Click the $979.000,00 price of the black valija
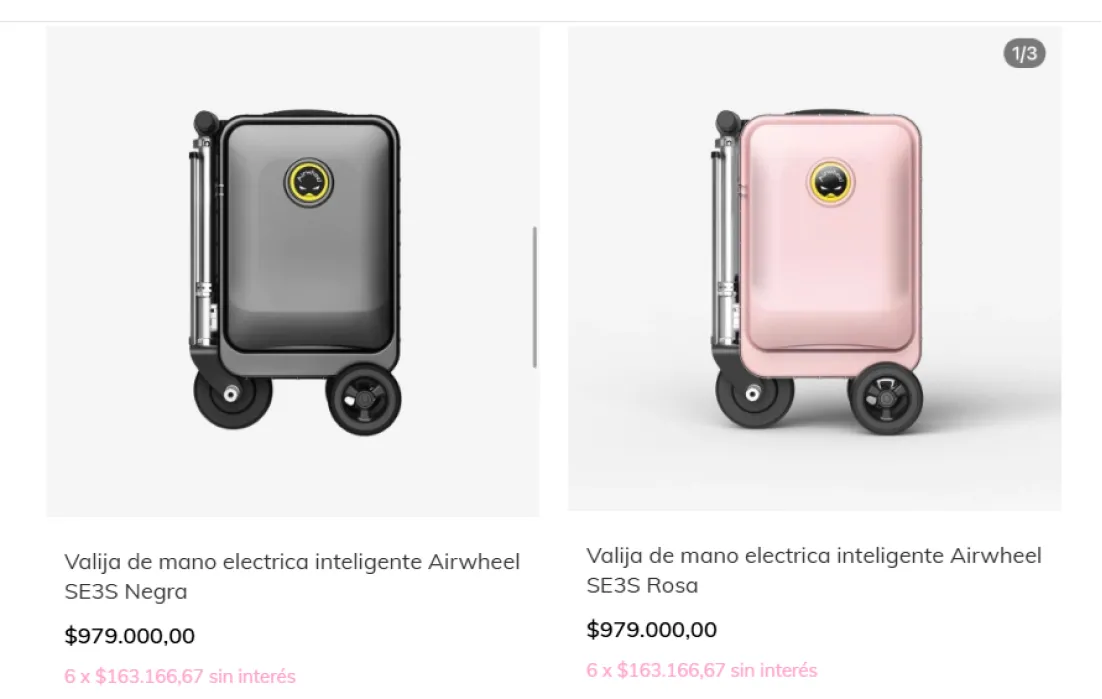This screenshot has height=699, width=1102. tap(130, 636)
